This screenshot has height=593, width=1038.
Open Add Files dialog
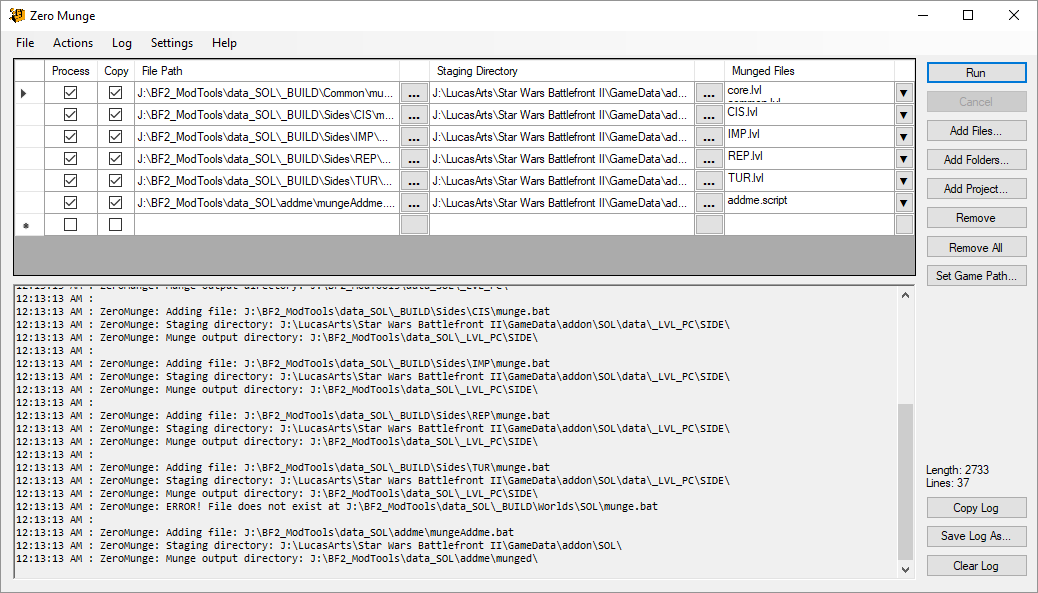[x=976, y=131]
